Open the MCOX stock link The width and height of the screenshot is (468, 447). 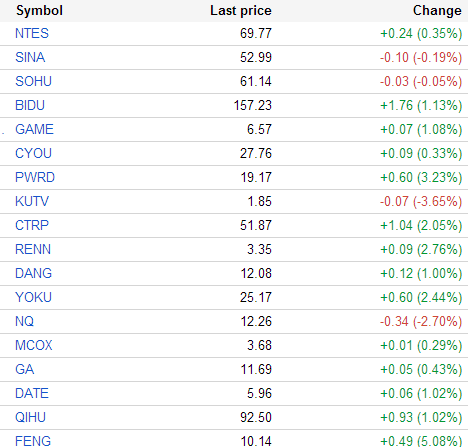34,345
